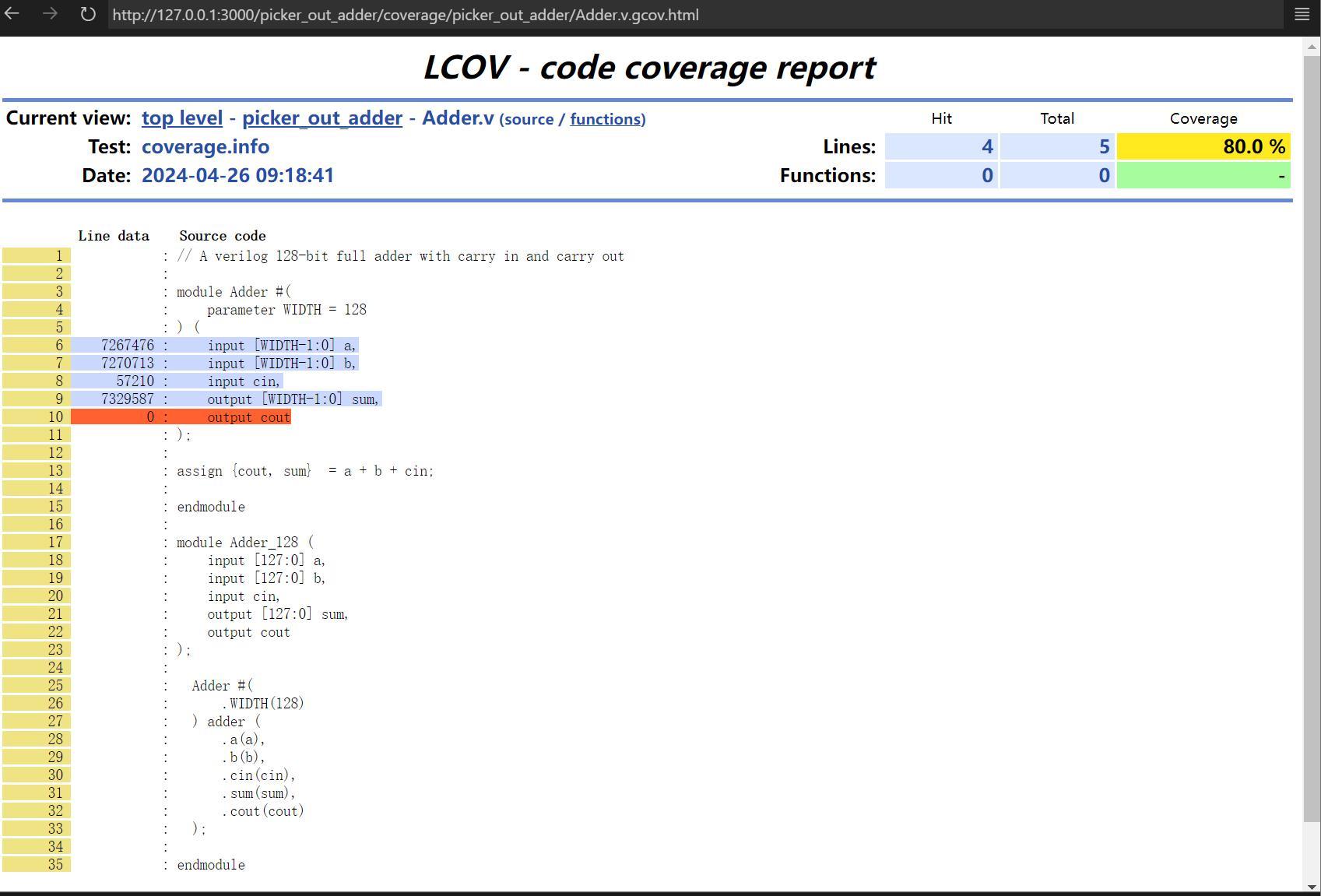Click '.WIDTH(128)' on line 26

[263, 704]
